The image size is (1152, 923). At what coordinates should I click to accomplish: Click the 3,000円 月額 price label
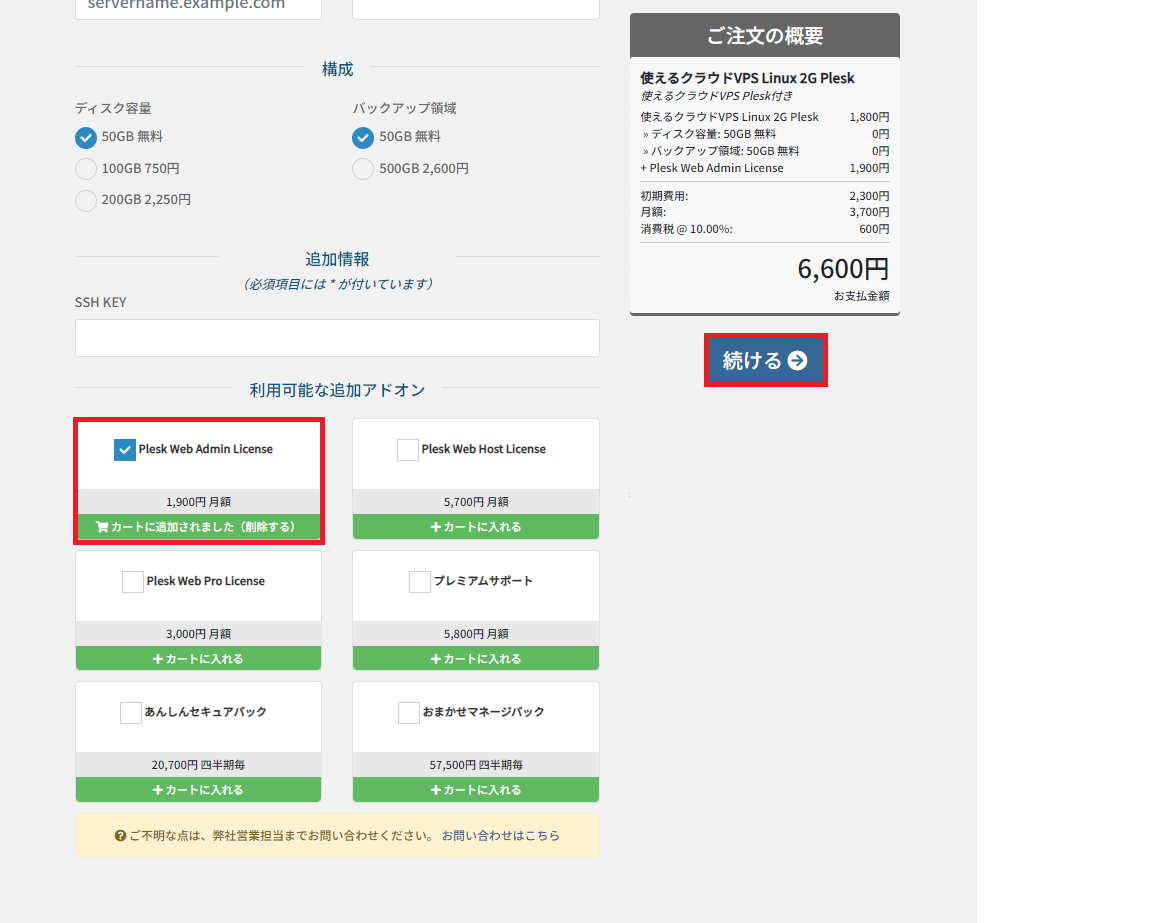198,633
